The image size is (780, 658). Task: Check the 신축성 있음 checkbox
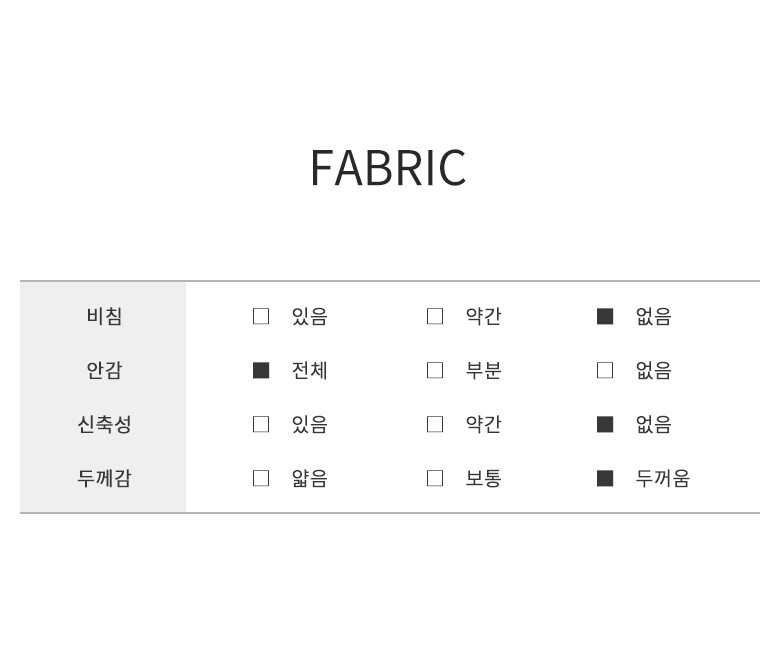[261, 424]
